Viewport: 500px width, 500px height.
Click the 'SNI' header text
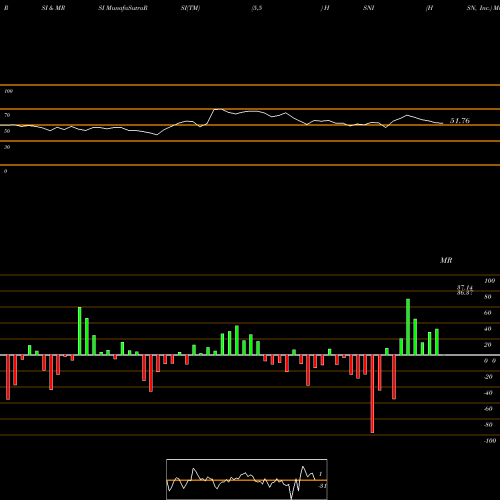point(369,8)
